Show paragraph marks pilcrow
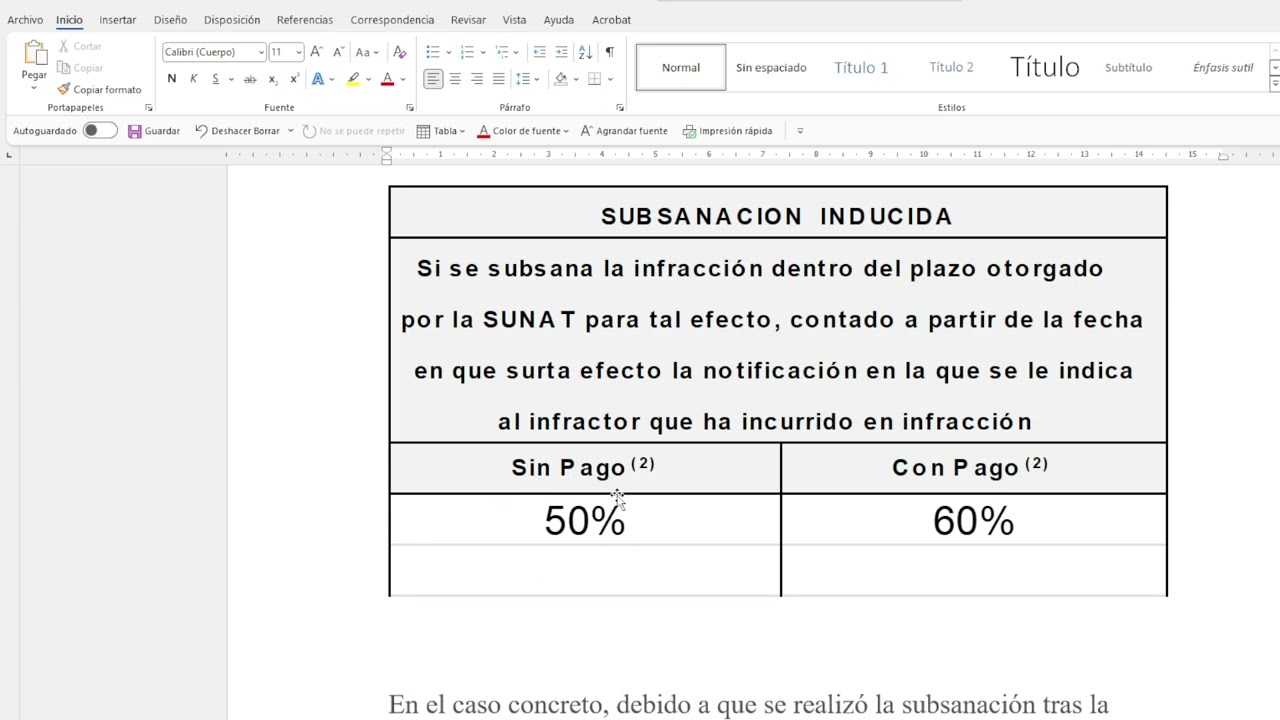This screenshot has width=1280, height=720. 610,52
